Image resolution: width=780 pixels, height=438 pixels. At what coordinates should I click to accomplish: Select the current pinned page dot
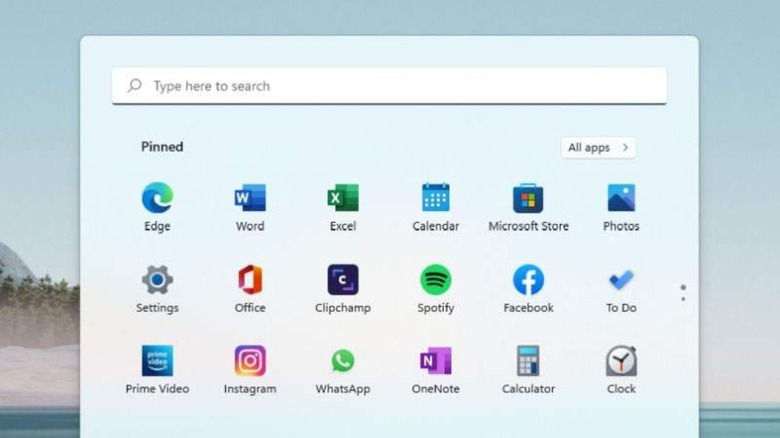[x=683, y=288]
